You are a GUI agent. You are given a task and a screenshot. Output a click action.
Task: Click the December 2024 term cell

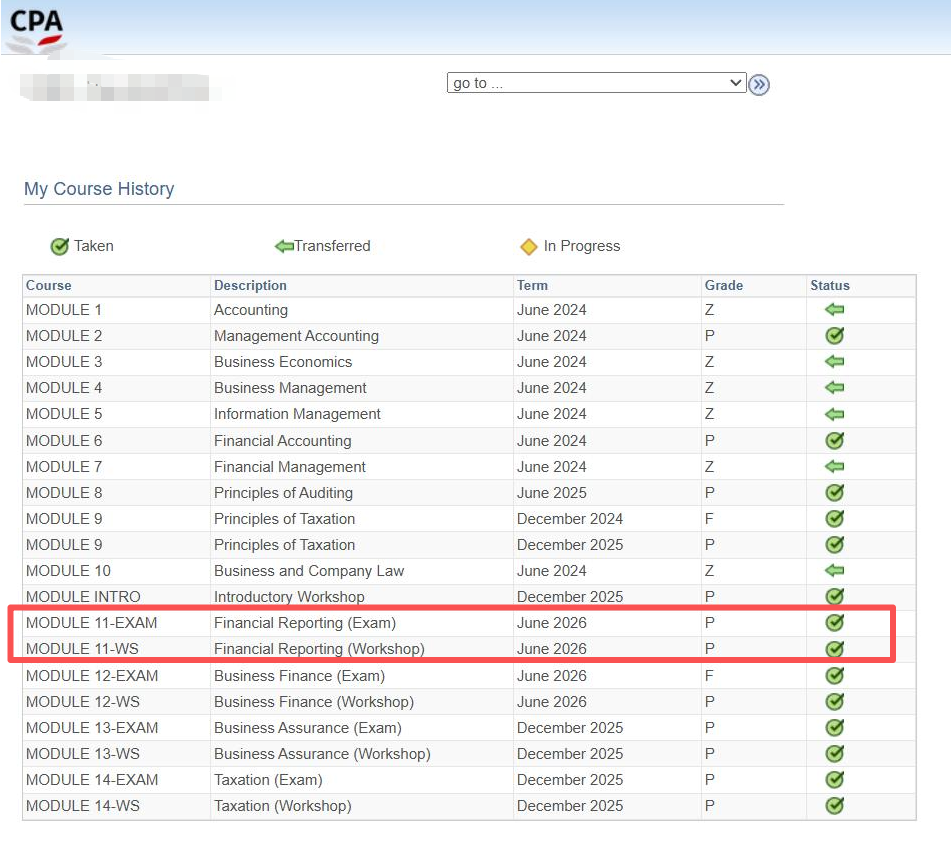pyautogui.click(x=607, y=519)
